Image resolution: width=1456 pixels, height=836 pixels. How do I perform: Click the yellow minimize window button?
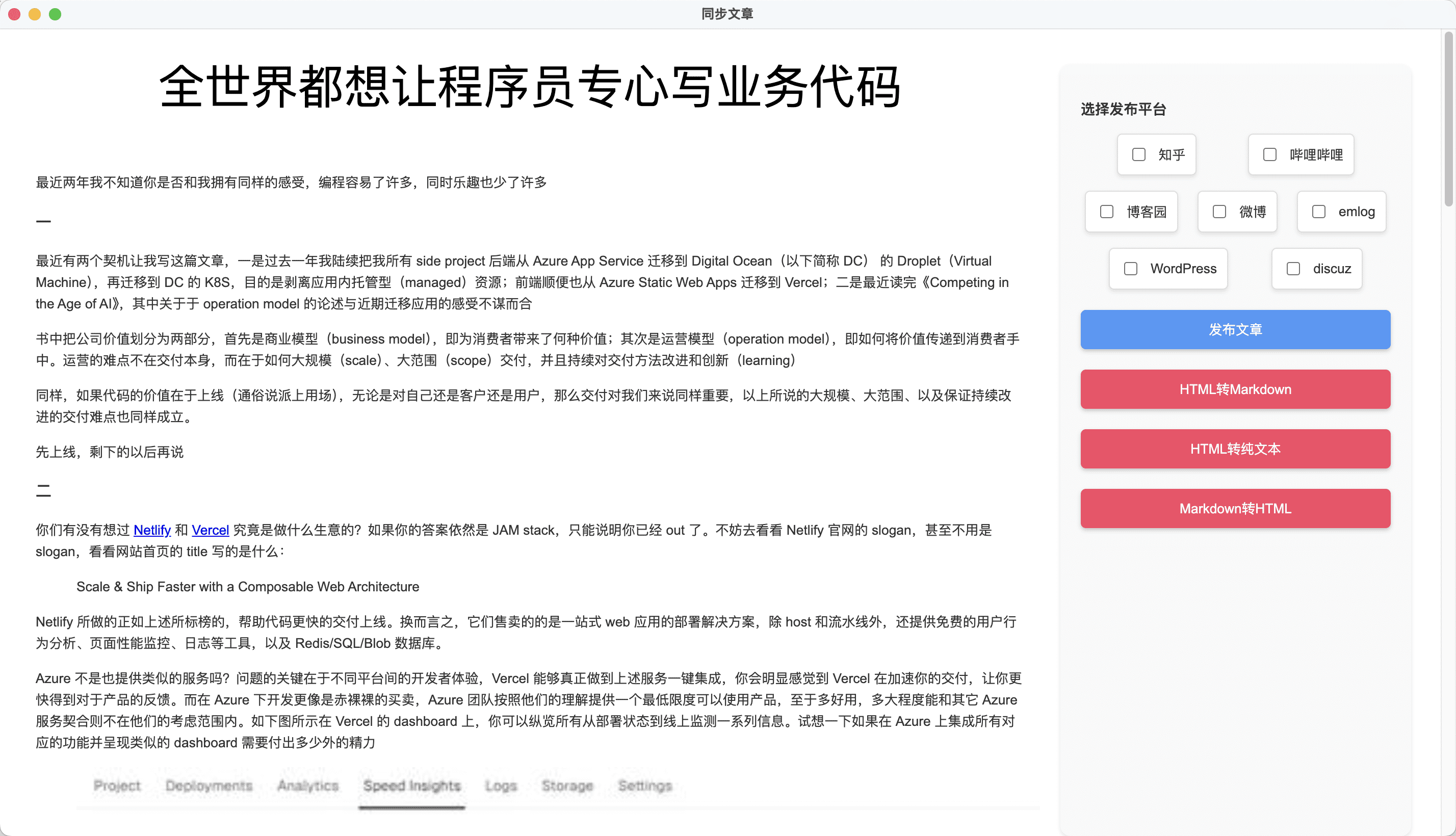35,14
